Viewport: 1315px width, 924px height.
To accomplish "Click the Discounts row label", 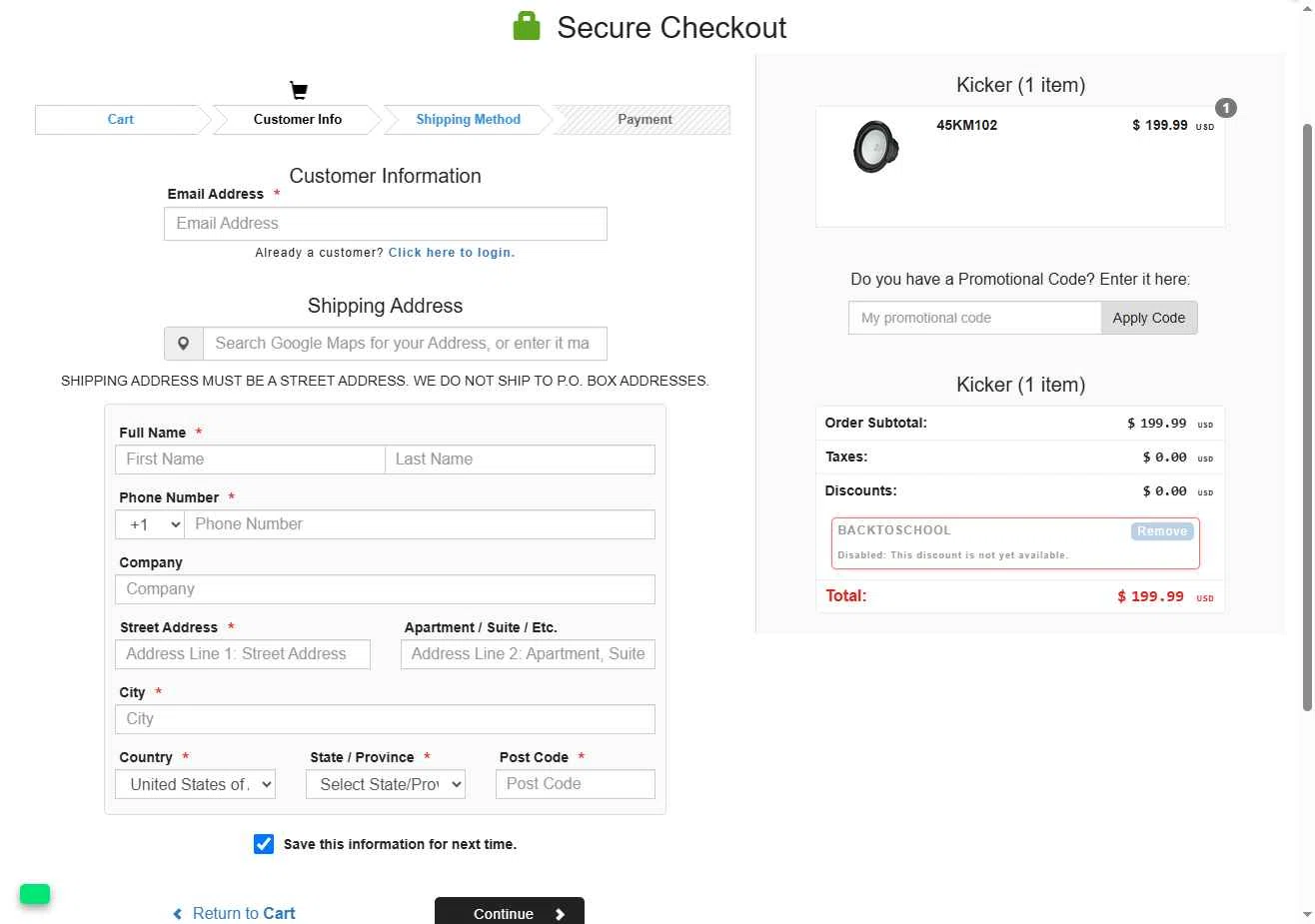I will tap(860, 490).
